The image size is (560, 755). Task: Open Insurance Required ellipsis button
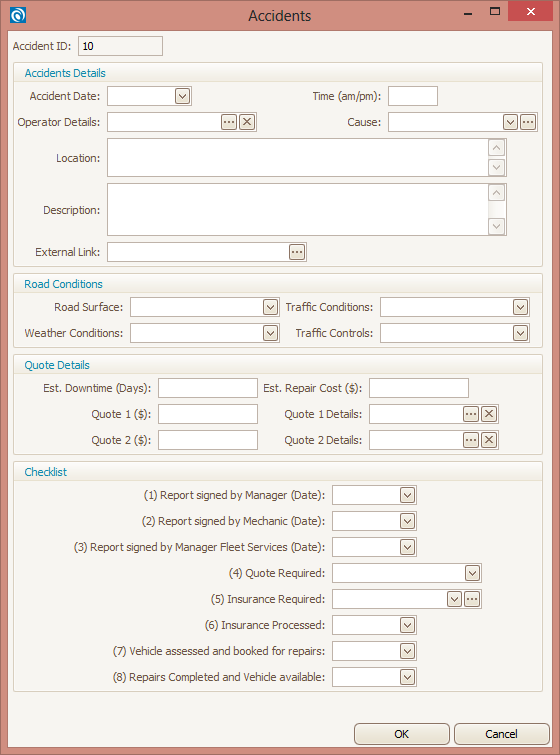(472, 599)
